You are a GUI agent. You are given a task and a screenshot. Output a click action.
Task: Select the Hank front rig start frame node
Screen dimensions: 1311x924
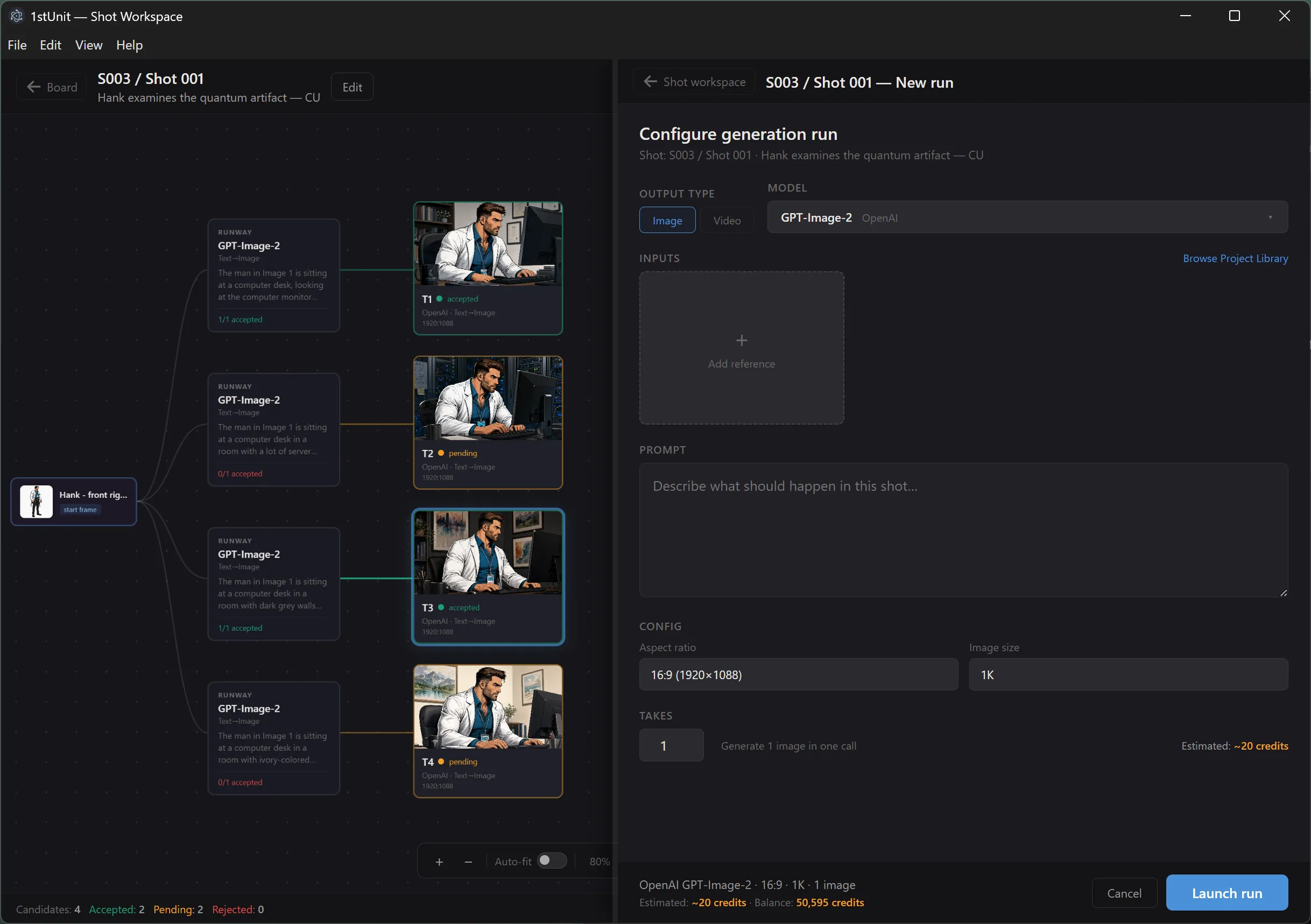74,502
